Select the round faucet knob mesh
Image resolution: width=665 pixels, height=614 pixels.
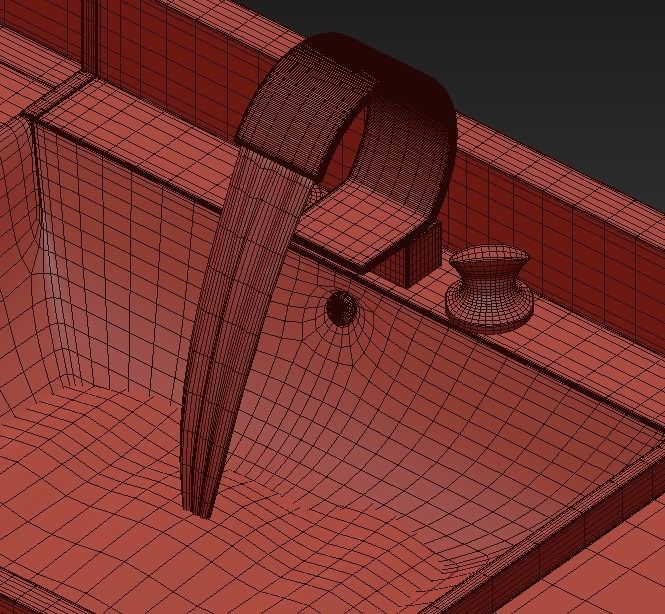click(489, 289)
